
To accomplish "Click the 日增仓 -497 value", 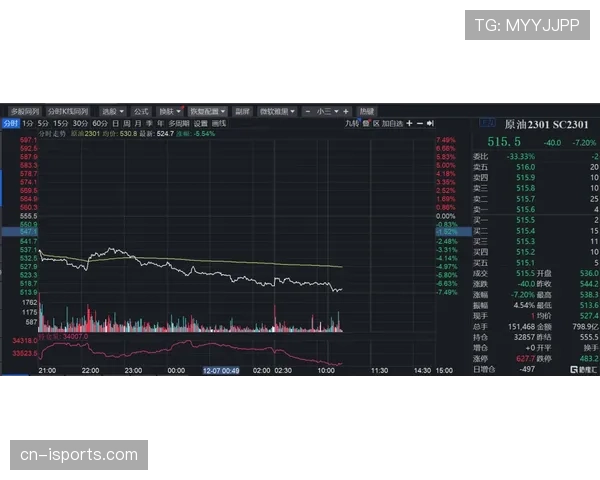I will tap(527, 369).
